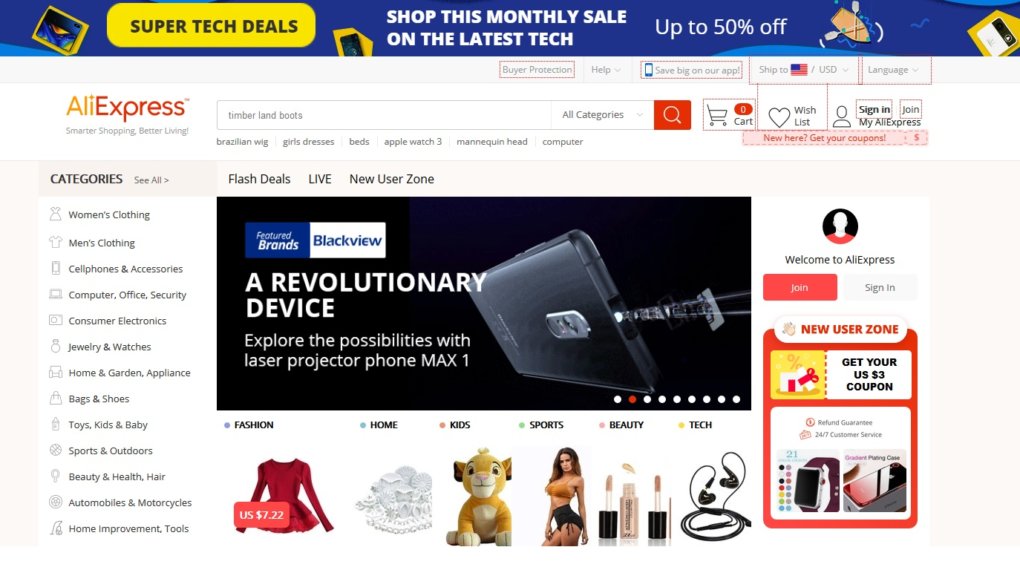Viewport: 1020px width, 570px height.
Task: Select the second carousel dot on banner
Action: point(632,399)
